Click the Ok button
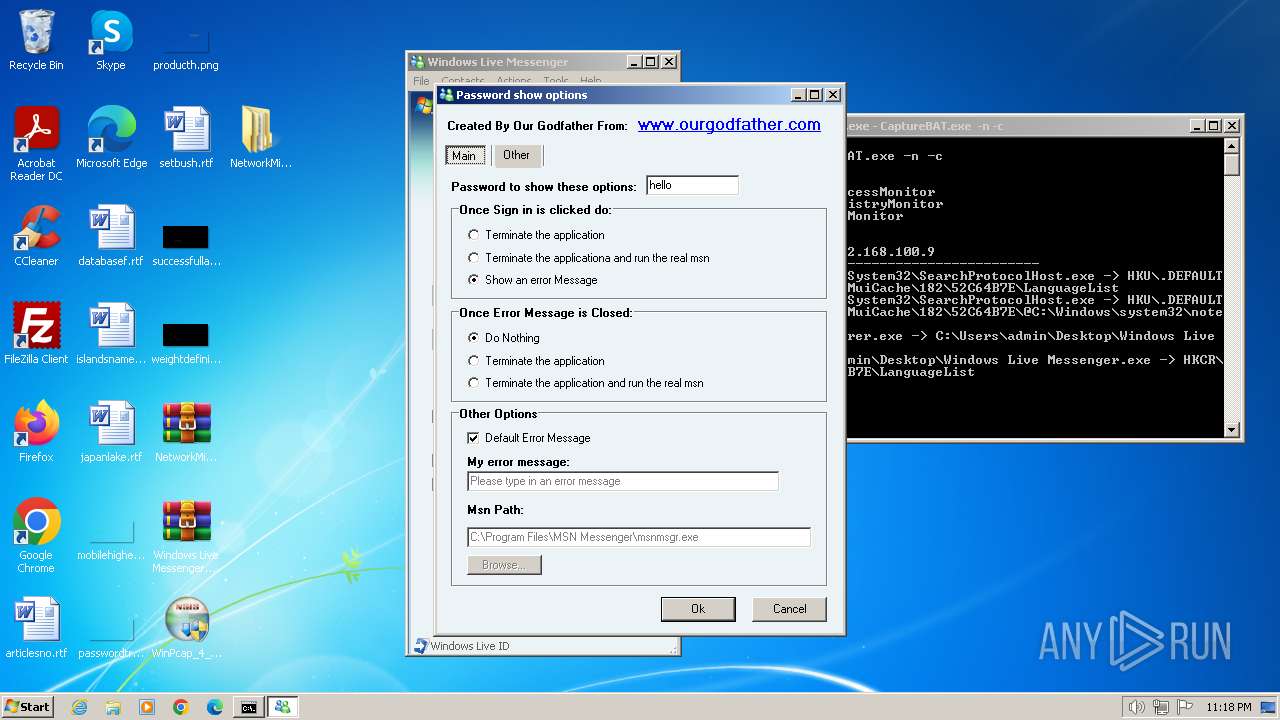 pos(698,609)
